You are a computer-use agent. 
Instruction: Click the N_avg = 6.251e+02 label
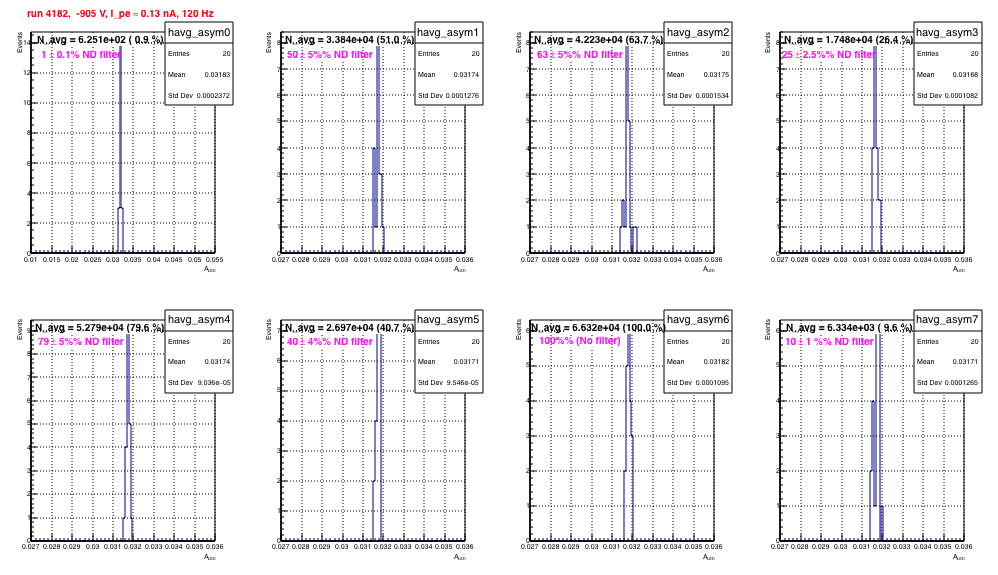tap(100, 40)
